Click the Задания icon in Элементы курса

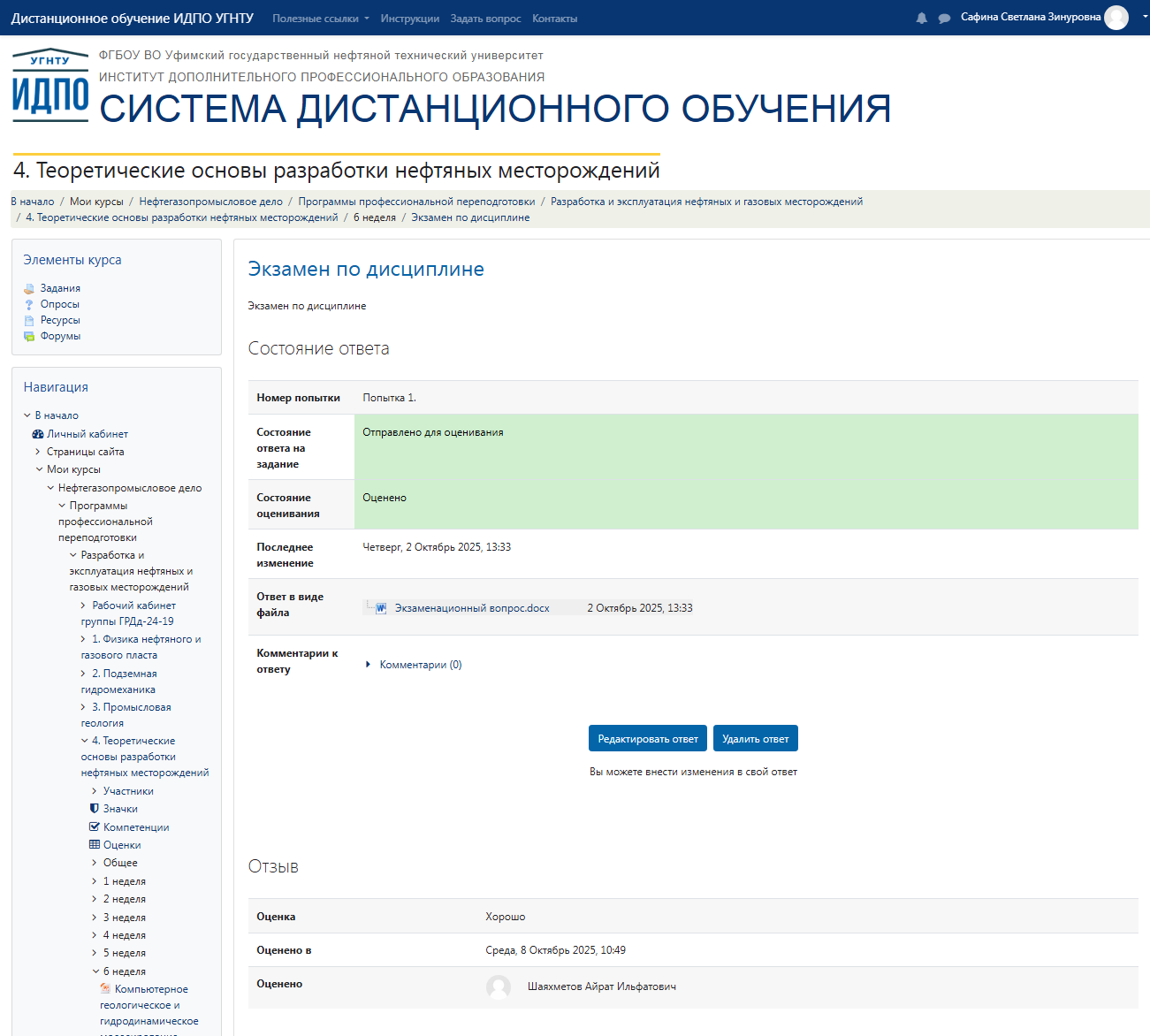click(x=29, y=287)
